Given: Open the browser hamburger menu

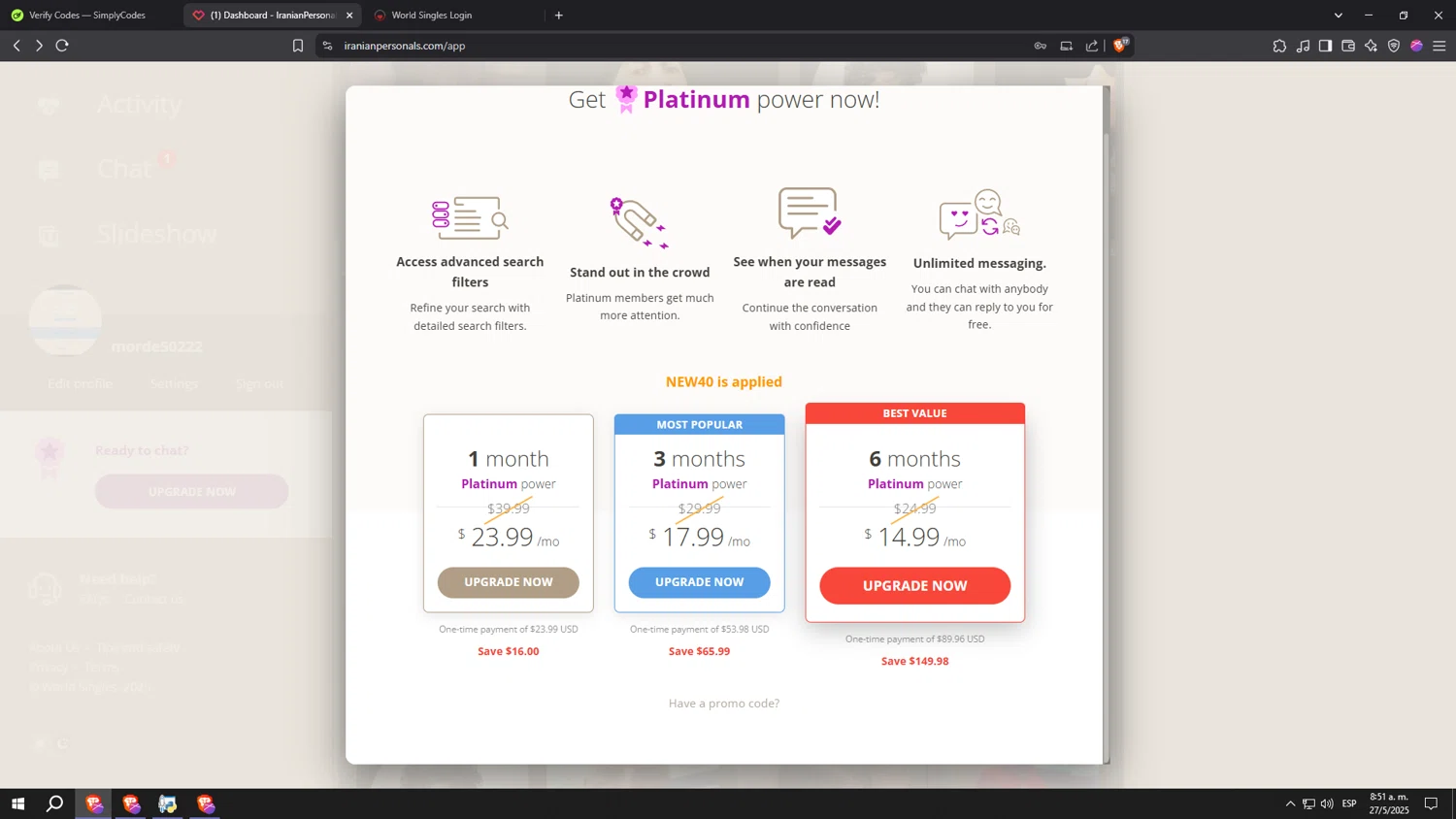Looking at the screenshot, I should pyautogui.click(x=1439, y=46).
